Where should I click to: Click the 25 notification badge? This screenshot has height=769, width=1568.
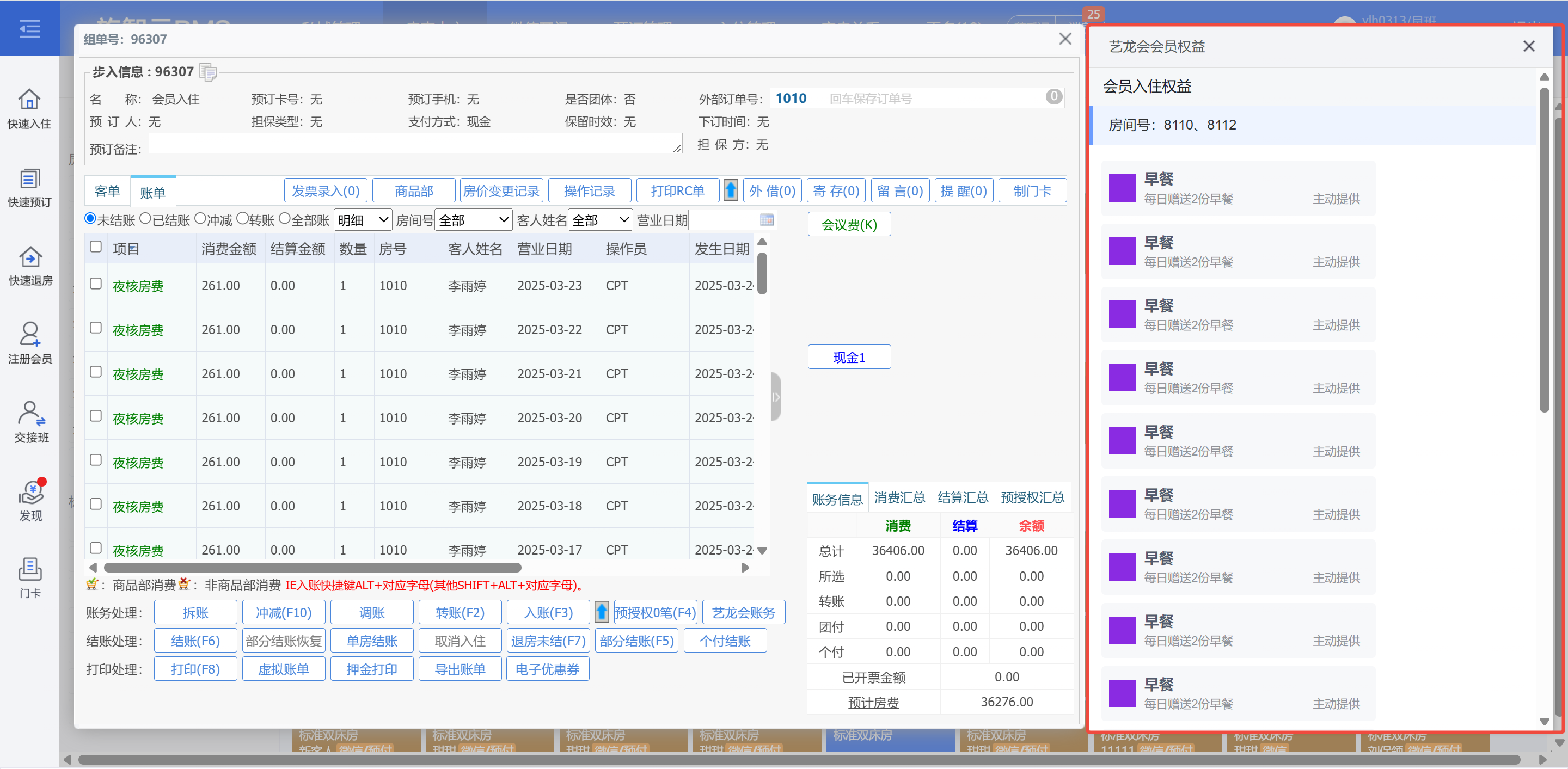1093,14
